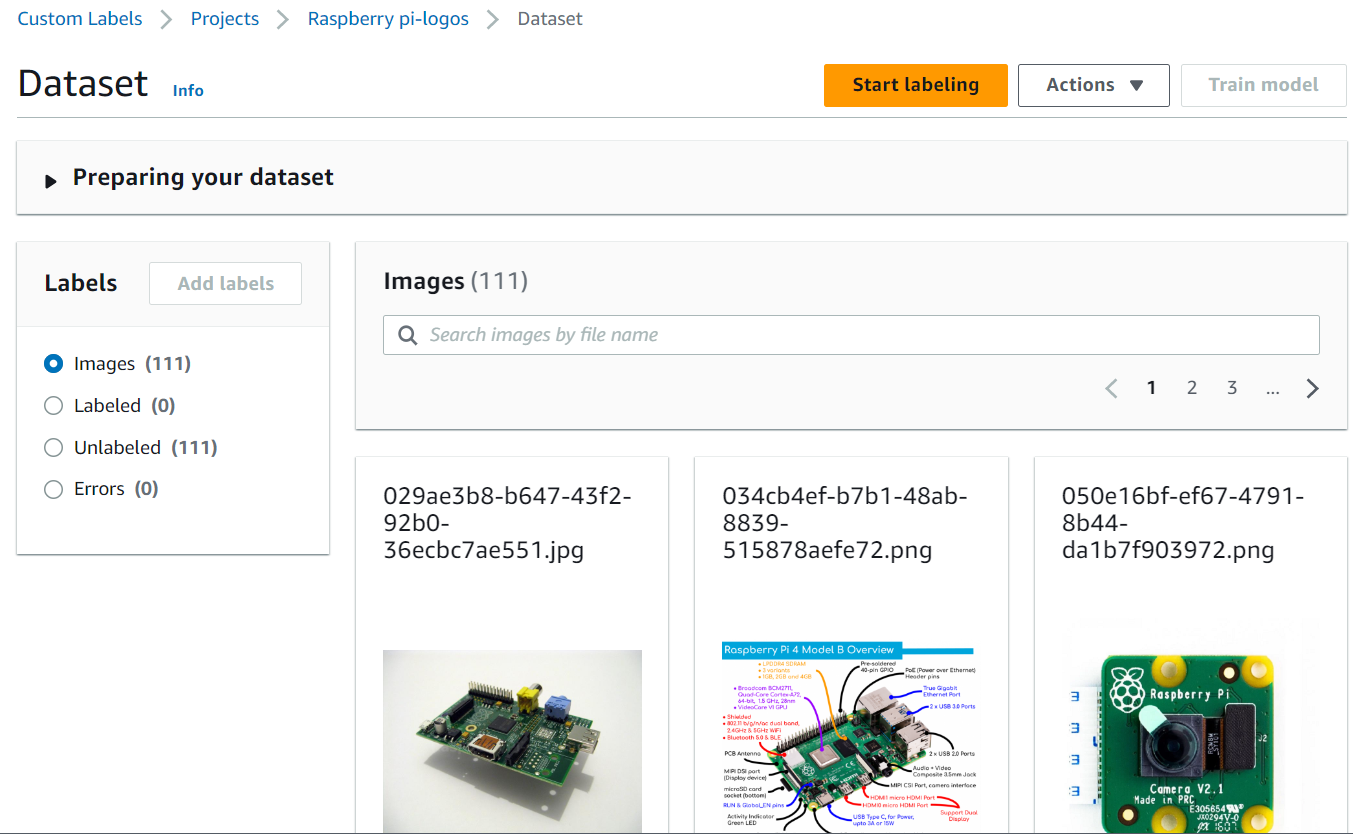Go to page 3 of images

1232,388
